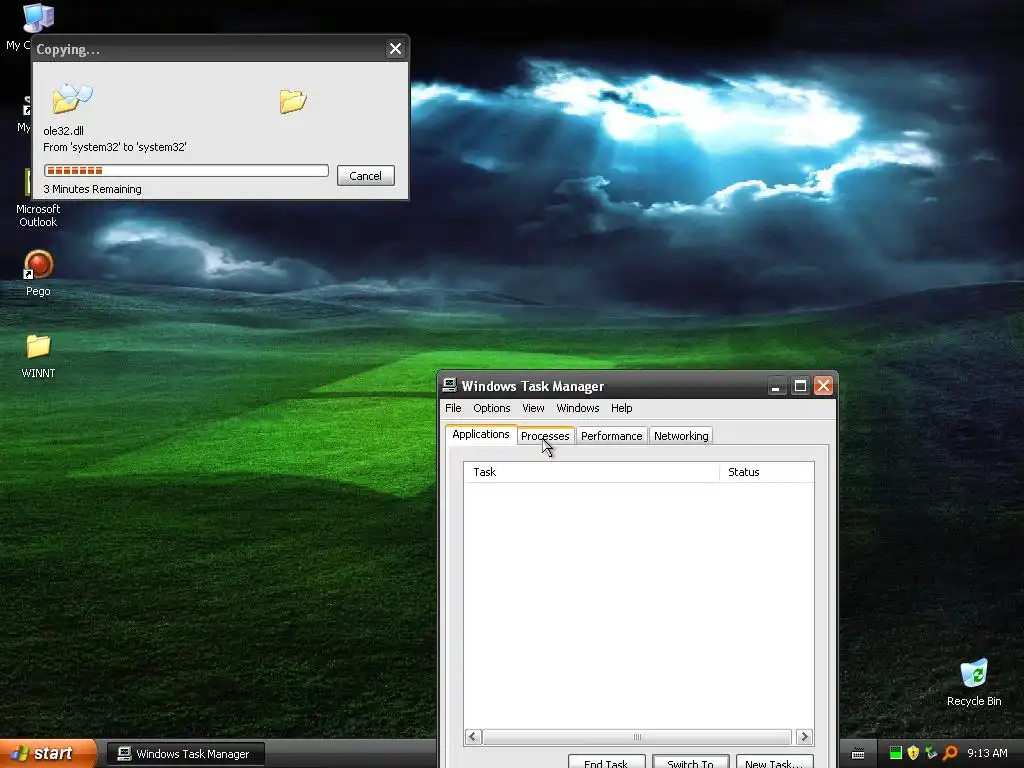Click the '3 Minutes Remaining' text
Screen dimensions: 1024x768
pyautogui.click(x=92, y=189)
